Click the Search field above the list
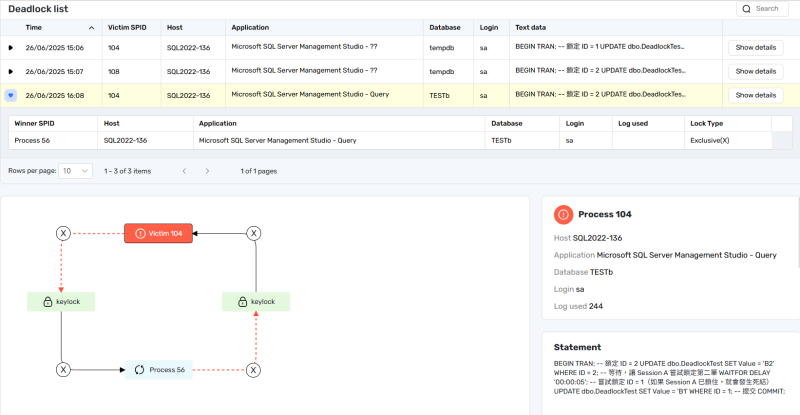This screenshot has width=800, height=415. click(765, 8)
